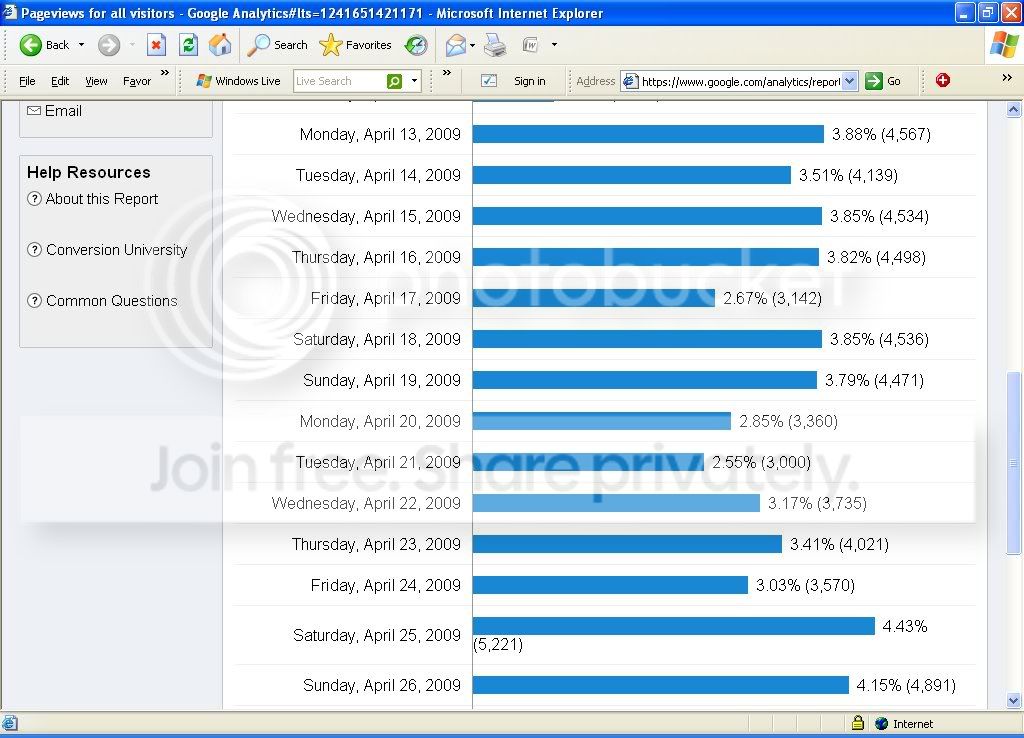Open the History clock icon
This screenshot has width=1024, height=738.
tap(416, 45)
